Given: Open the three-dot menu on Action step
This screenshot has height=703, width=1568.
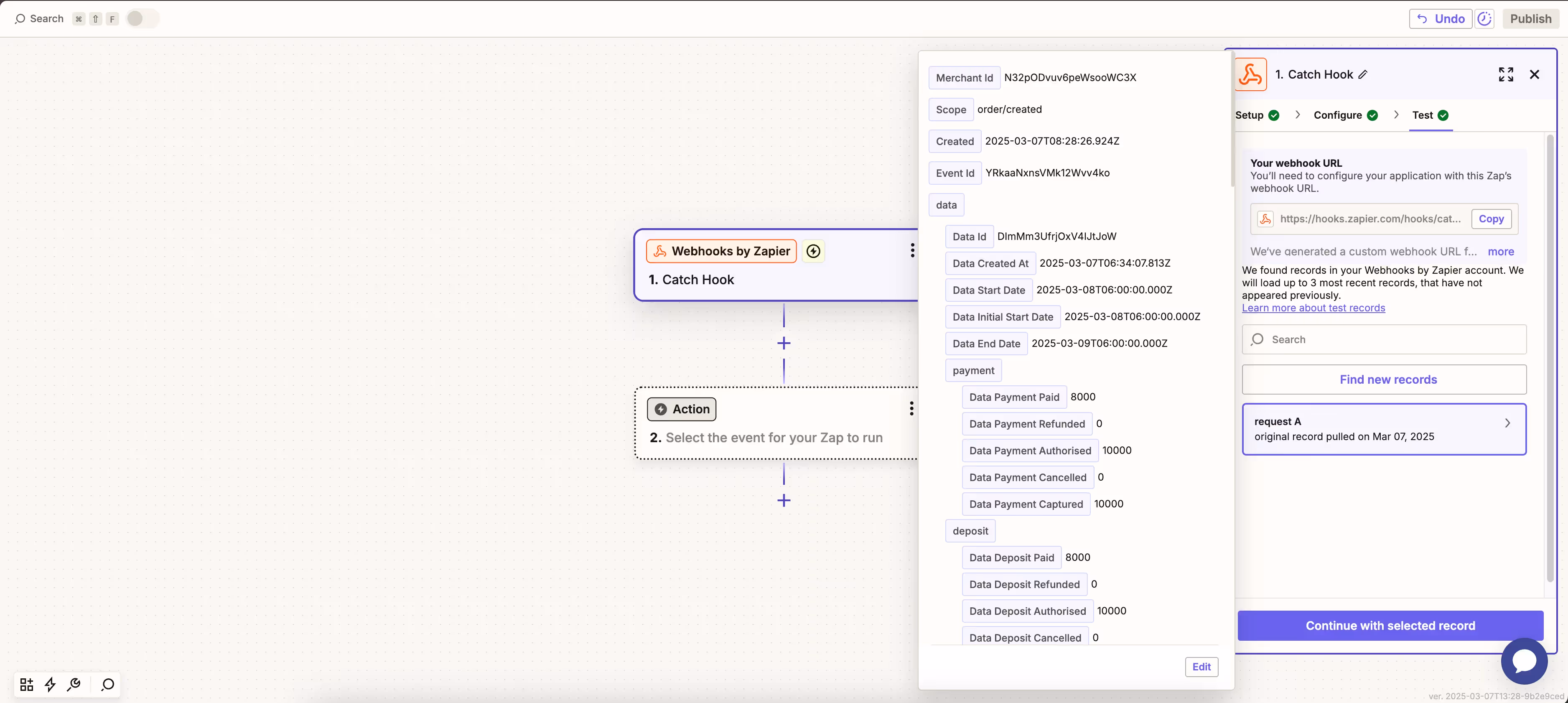Looking at the screenshot, I should [x=911, y=408].
